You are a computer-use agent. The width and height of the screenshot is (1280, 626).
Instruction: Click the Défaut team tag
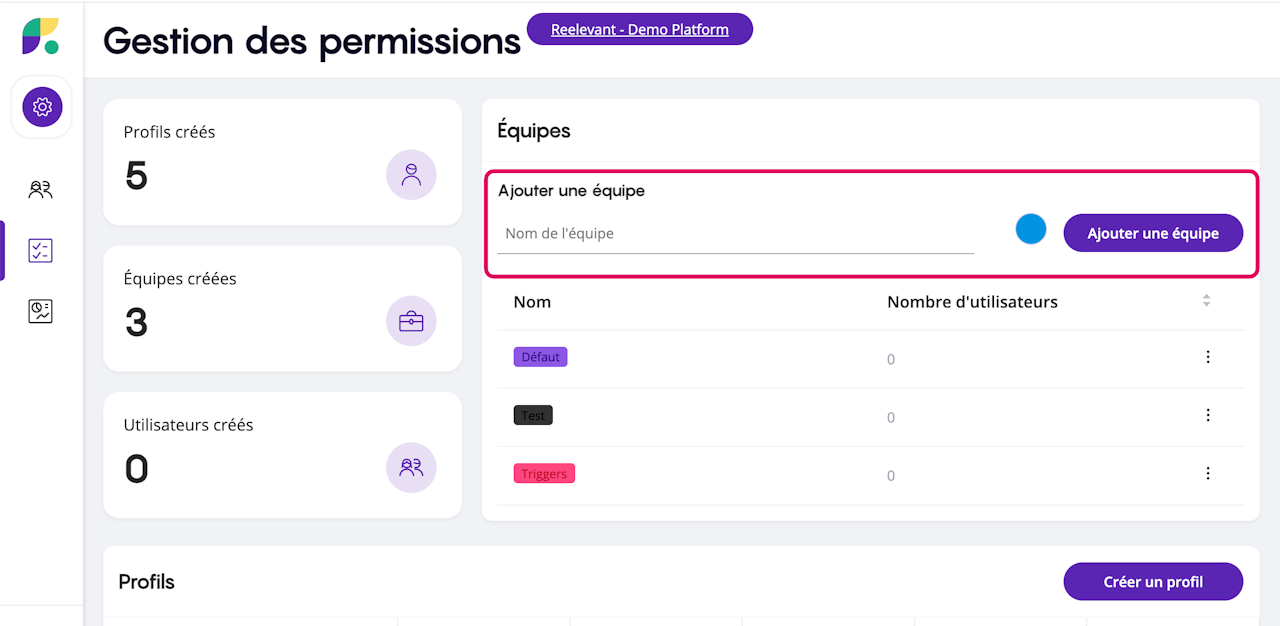pyautogui.click(x=540, y=357)
